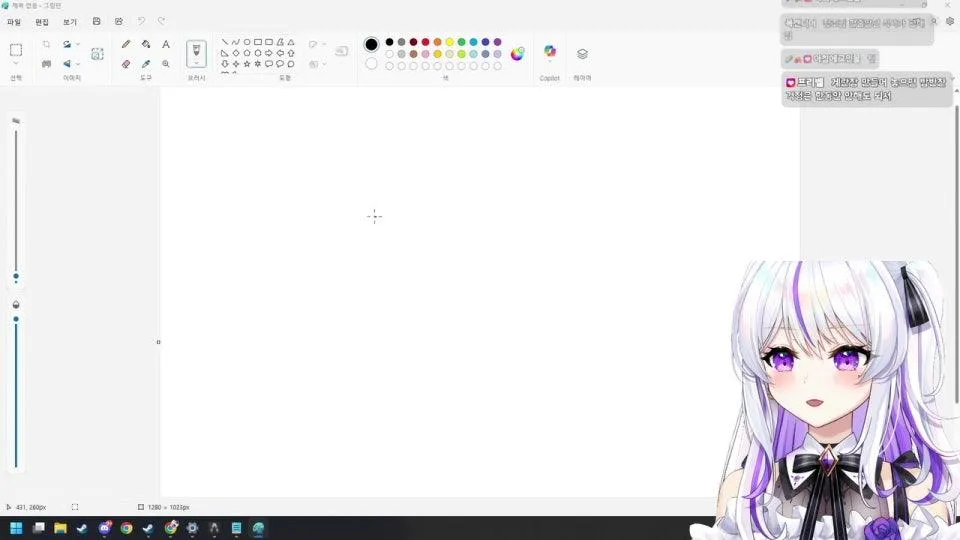Select the Fill bucket tool
Viewport: 960px width, 540px height.
[146, 44]
